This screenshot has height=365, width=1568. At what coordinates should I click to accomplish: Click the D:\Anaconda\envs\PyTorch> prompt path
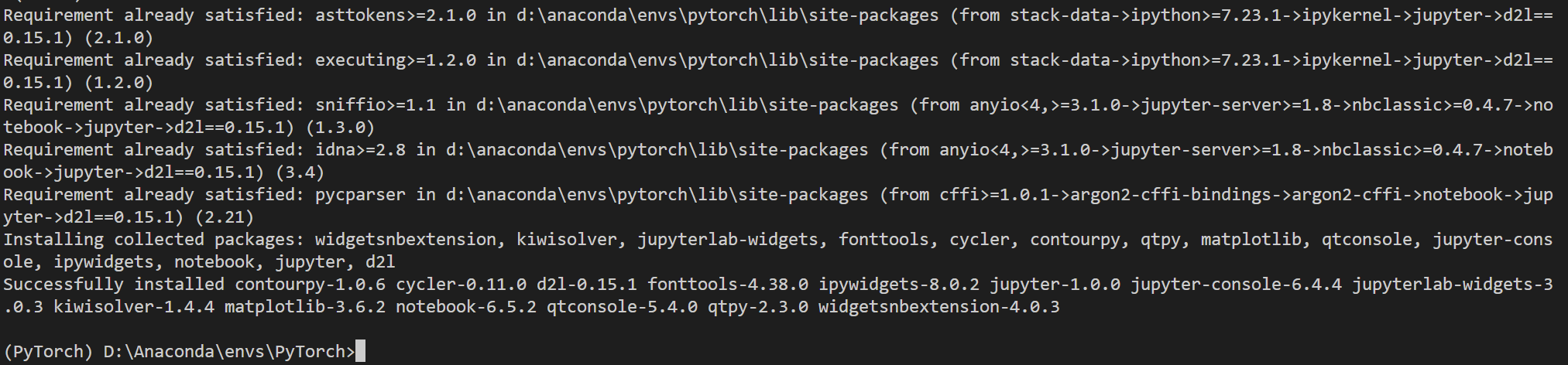(229, 352)
